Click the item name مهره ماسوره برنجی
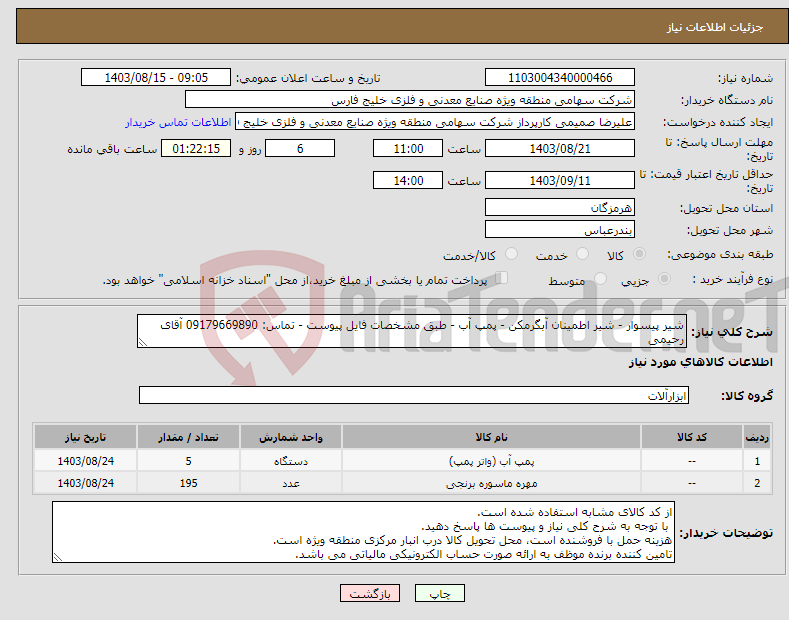 click(491, 483)
